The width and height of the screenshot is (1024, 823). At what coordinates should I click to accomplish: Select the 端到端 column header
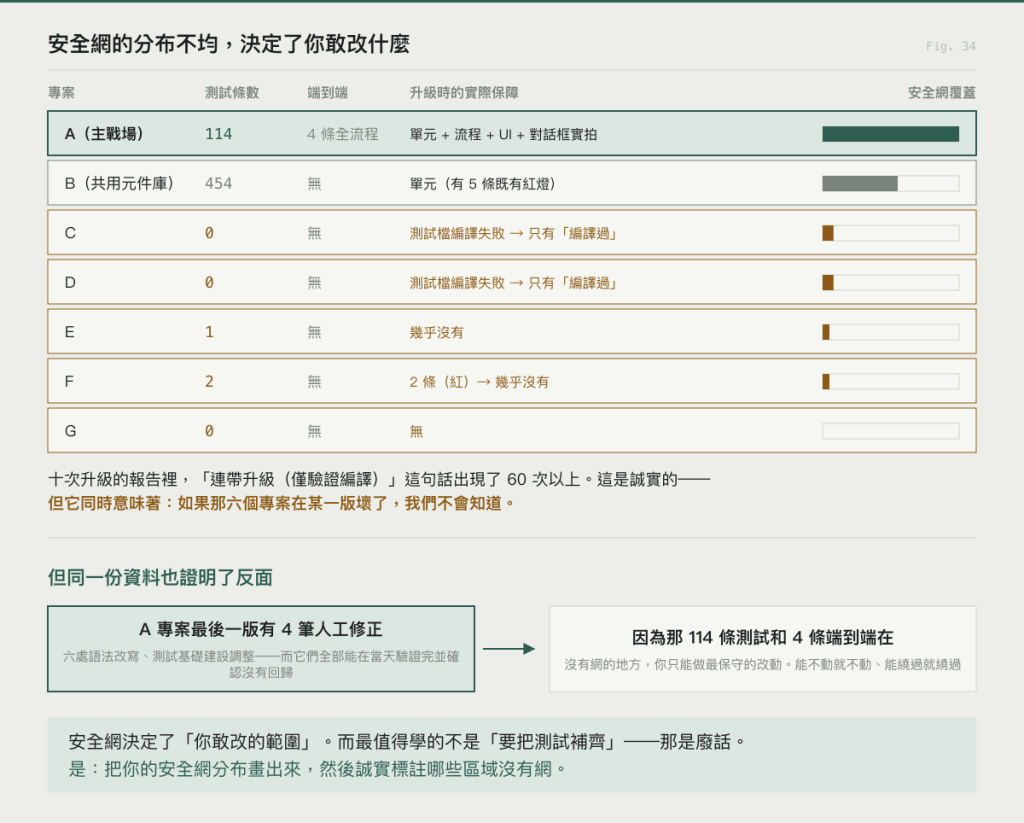tap(327, 93)
